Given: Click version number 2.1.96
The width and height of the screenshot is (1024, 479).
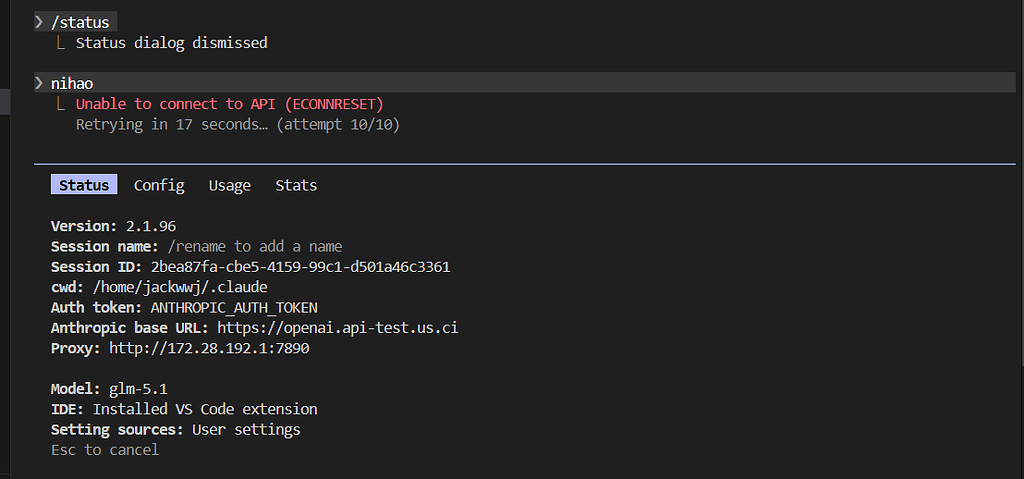Looking at the screenshot, I should (151, 226).
